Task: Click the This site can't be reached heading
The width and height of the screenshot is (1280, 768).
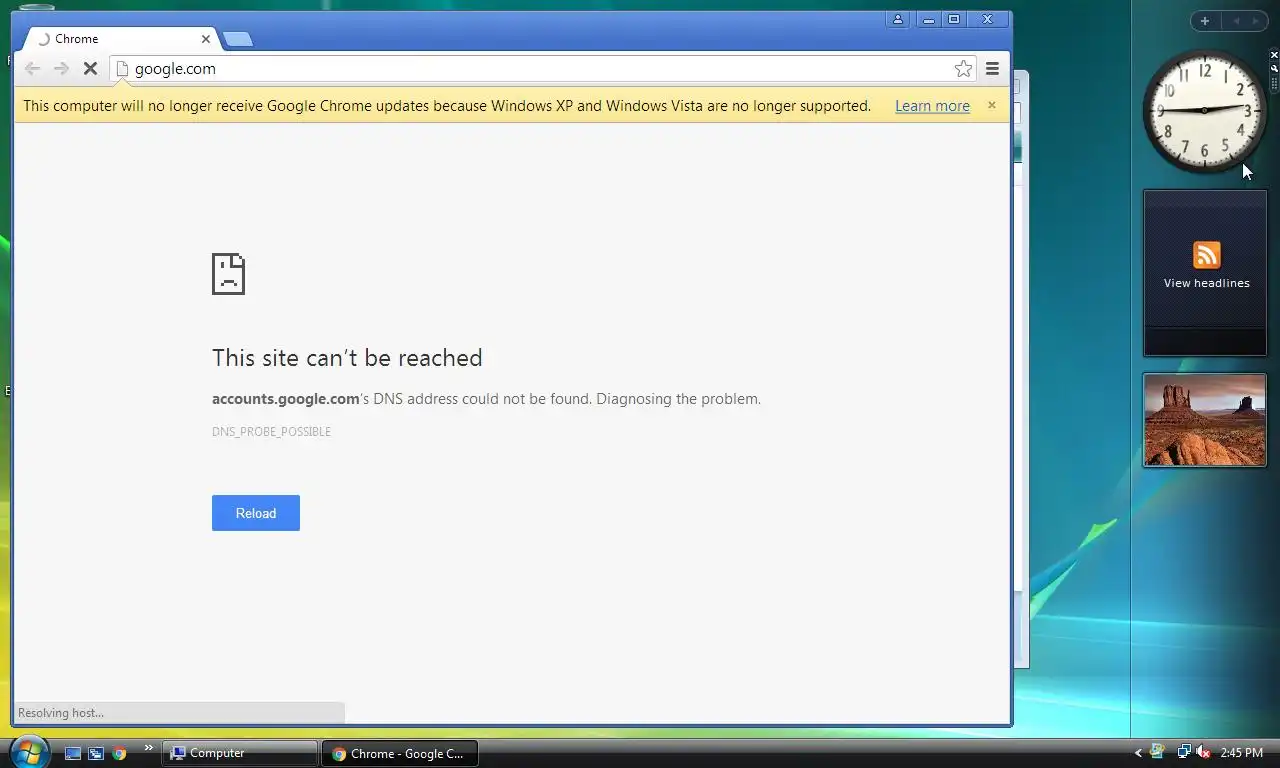Action: coord(347,358)
